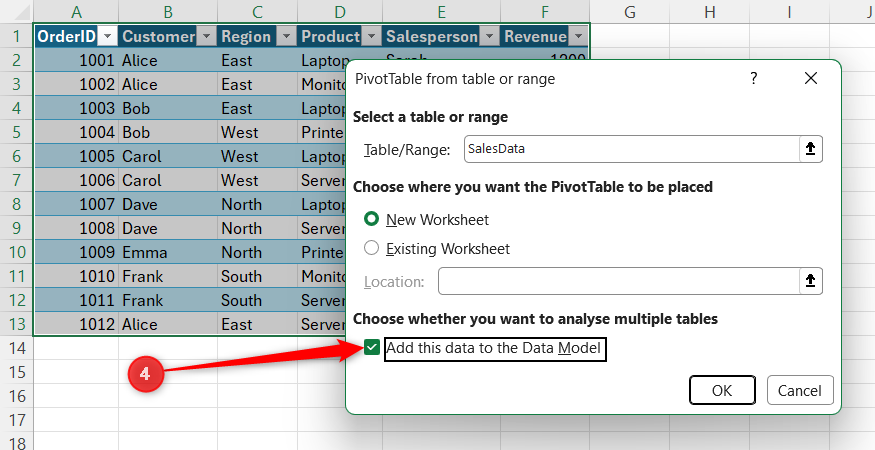875x450 pixels.
Task: Click the select-all corner of the sheet
Action: click(17, 11)
